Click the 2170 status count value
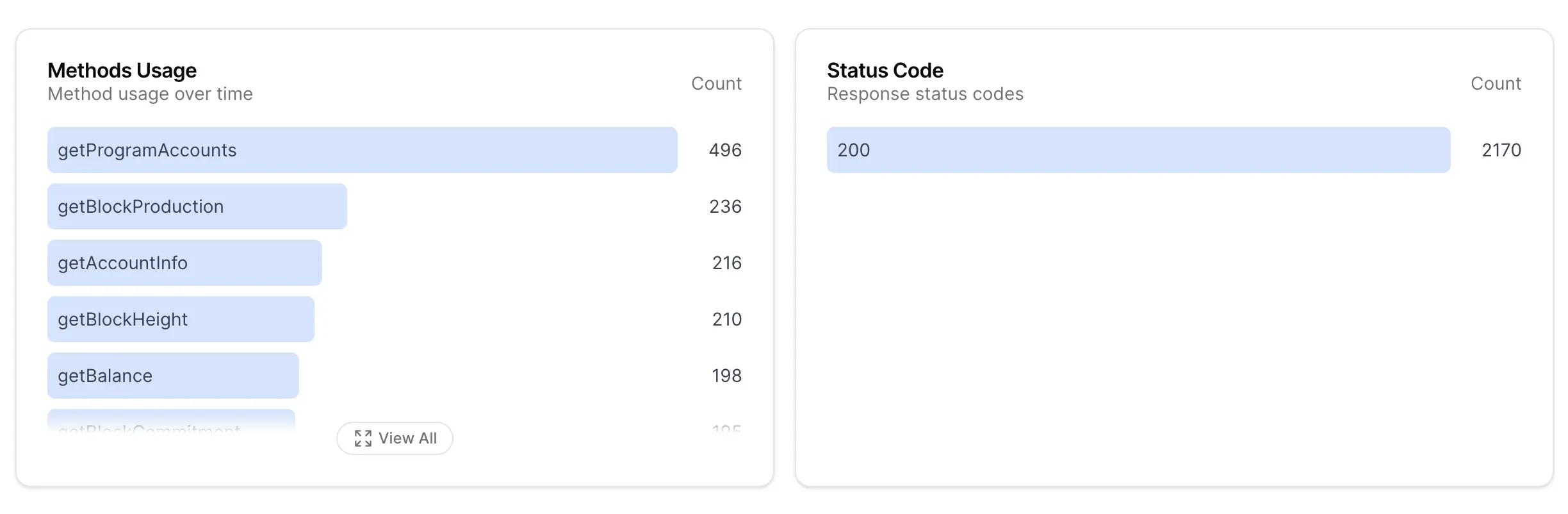This screenshot has width=1568, height=514. (1501, 150)
